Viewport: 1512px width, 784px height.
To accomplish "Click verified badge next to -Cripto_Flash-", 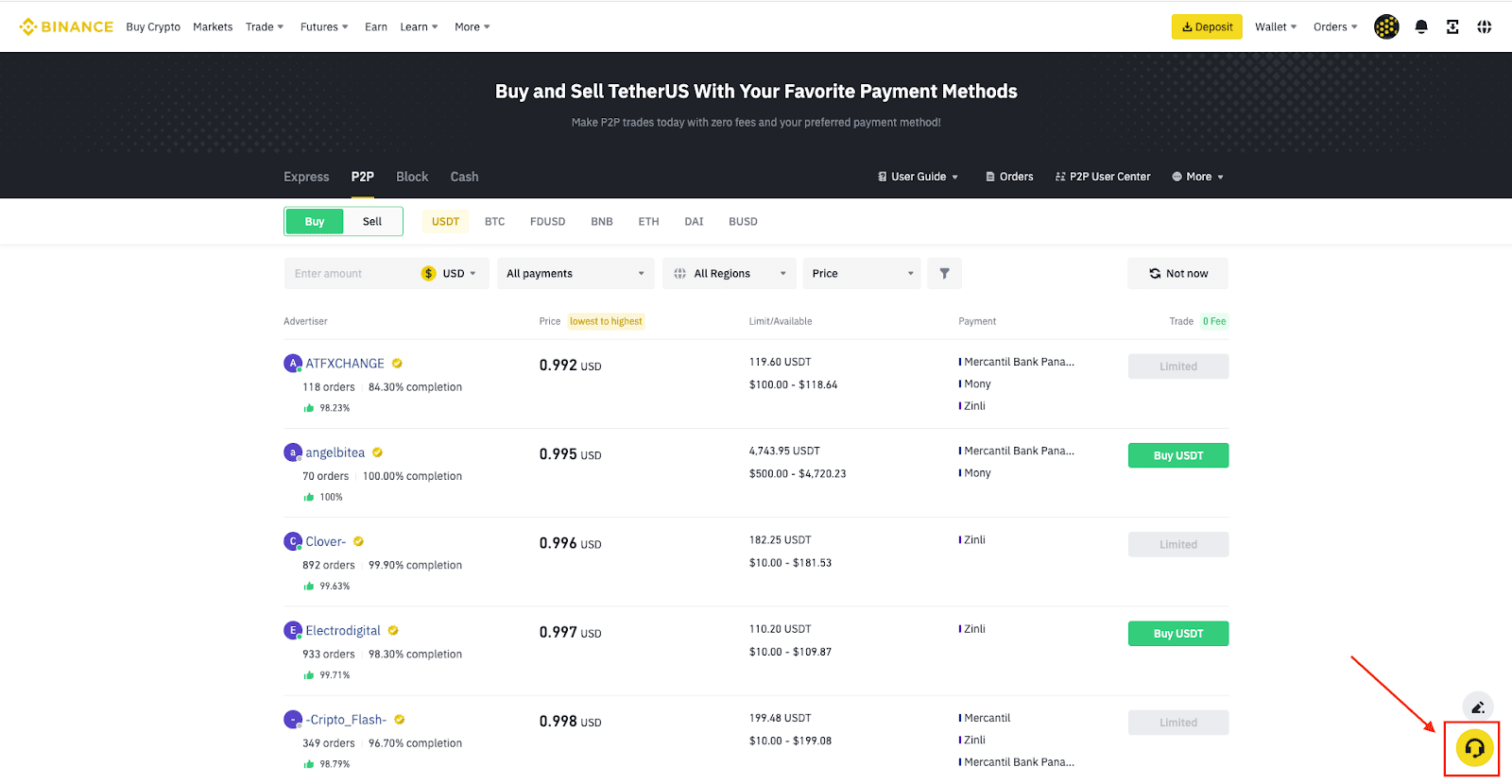I will click(400, 720).
